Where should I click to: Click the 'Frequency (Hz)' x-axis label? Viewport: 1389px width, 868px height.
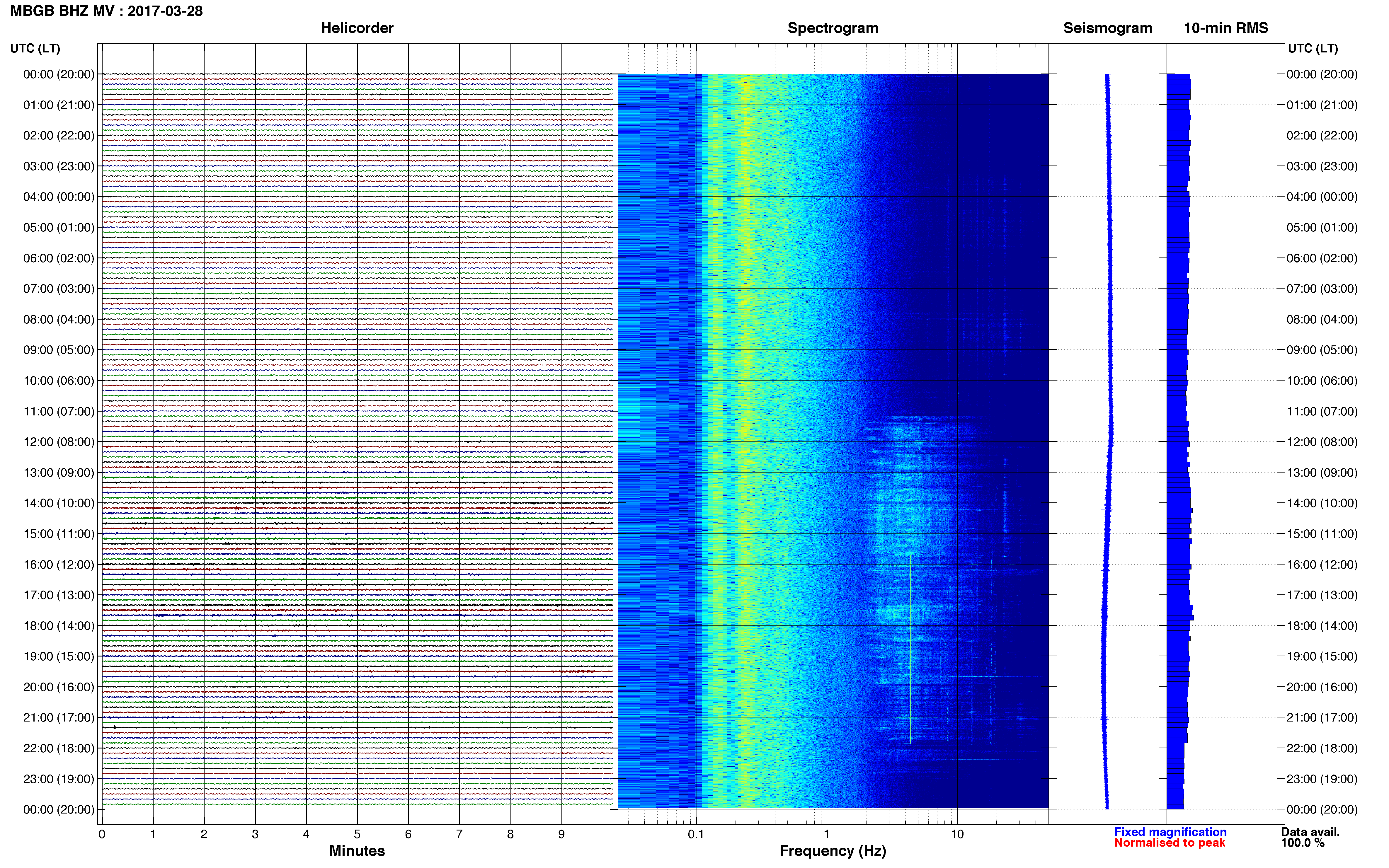pyautogui.click(x=833, y=851)
